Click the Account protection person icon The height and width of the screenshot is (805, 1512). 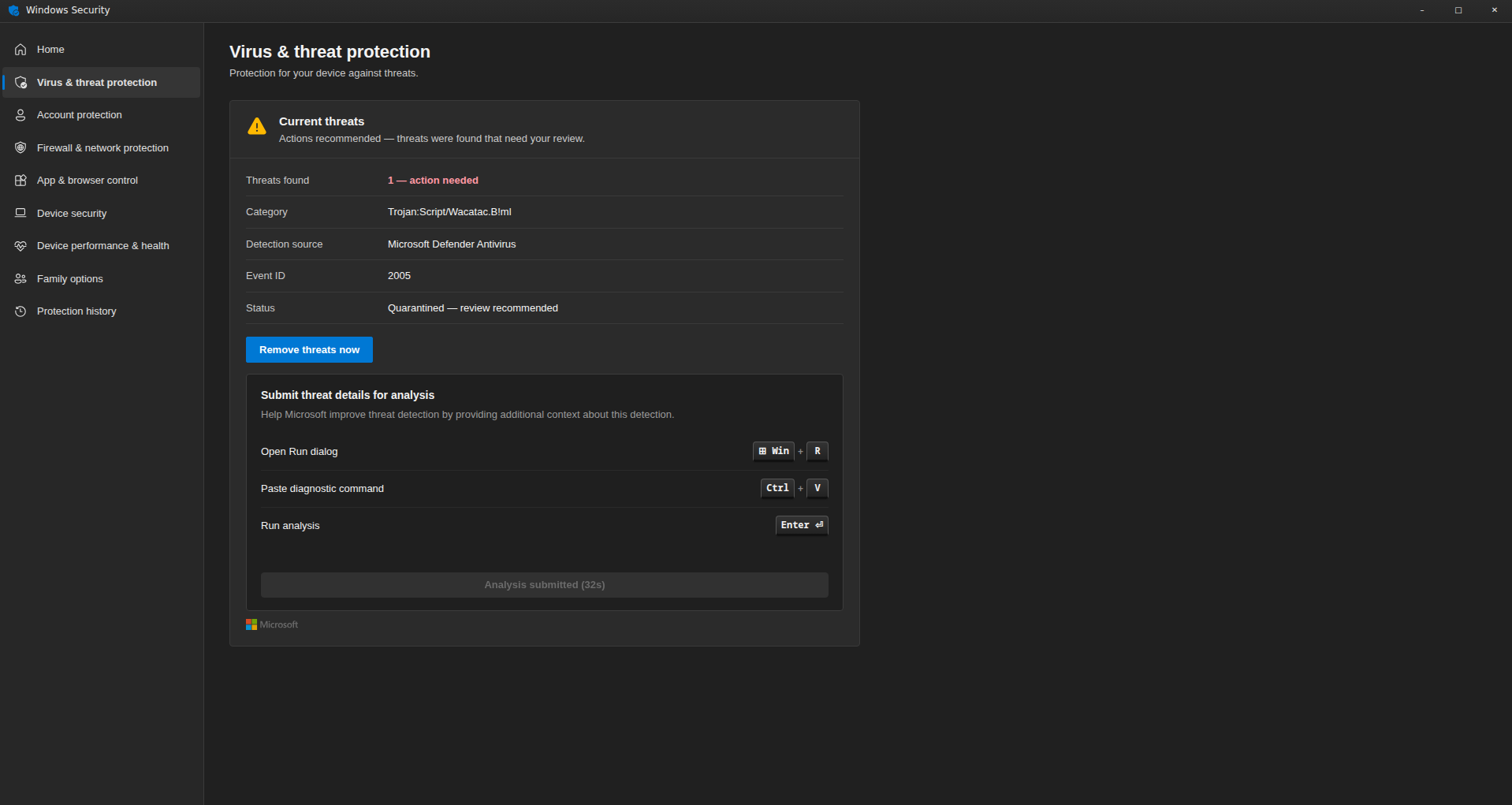coord(20,115)
